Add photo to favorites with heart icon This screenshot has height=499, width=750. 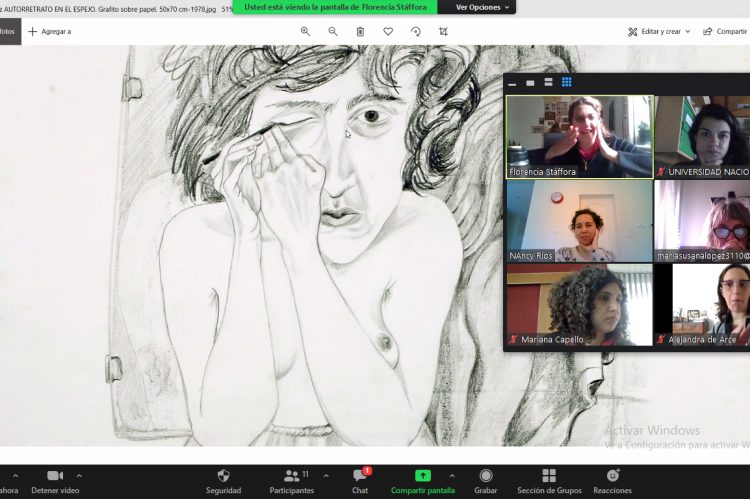click(x=388, y=32)
